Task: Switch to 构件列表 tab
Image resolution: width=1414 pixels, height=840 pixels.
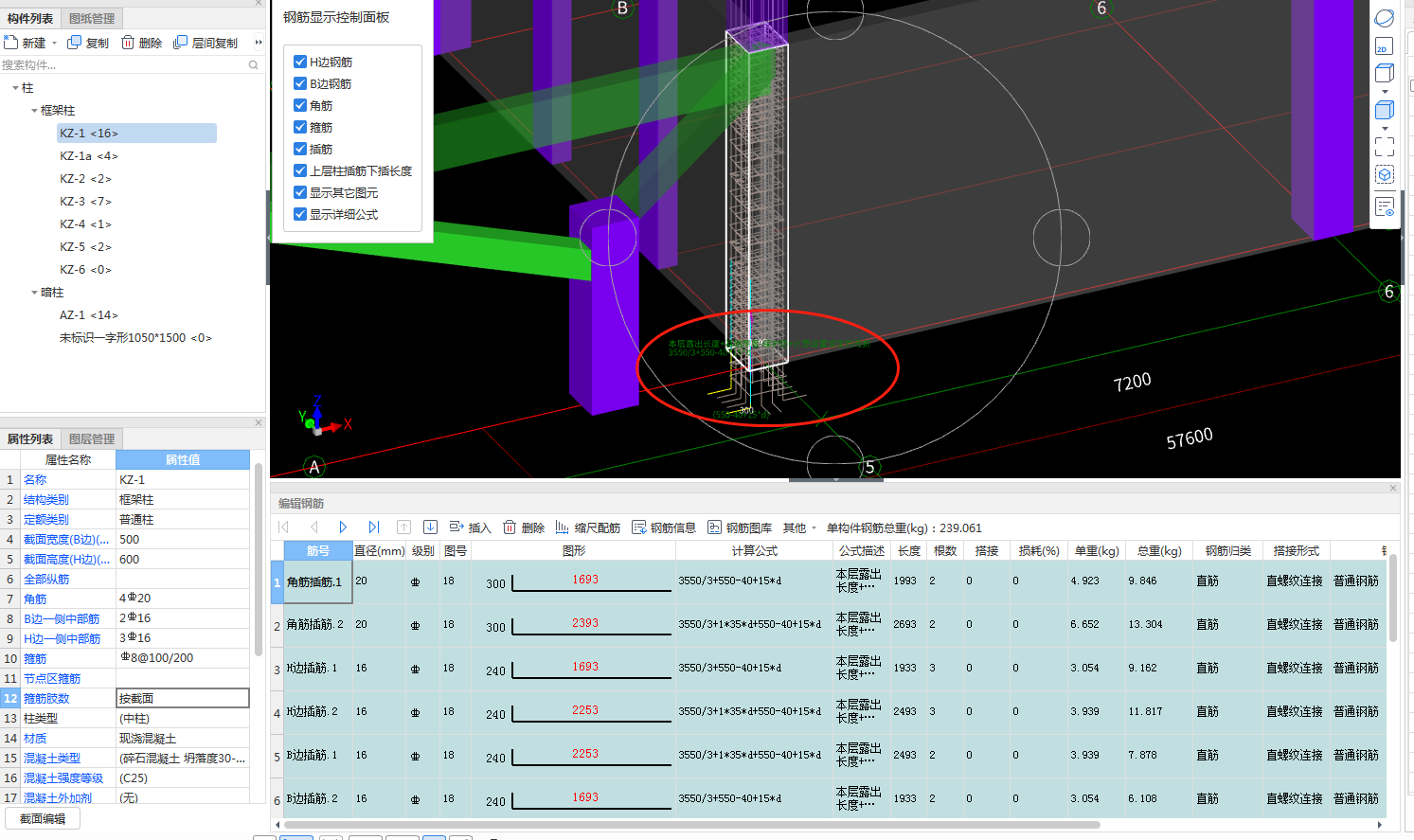Action: pos(30,18)
